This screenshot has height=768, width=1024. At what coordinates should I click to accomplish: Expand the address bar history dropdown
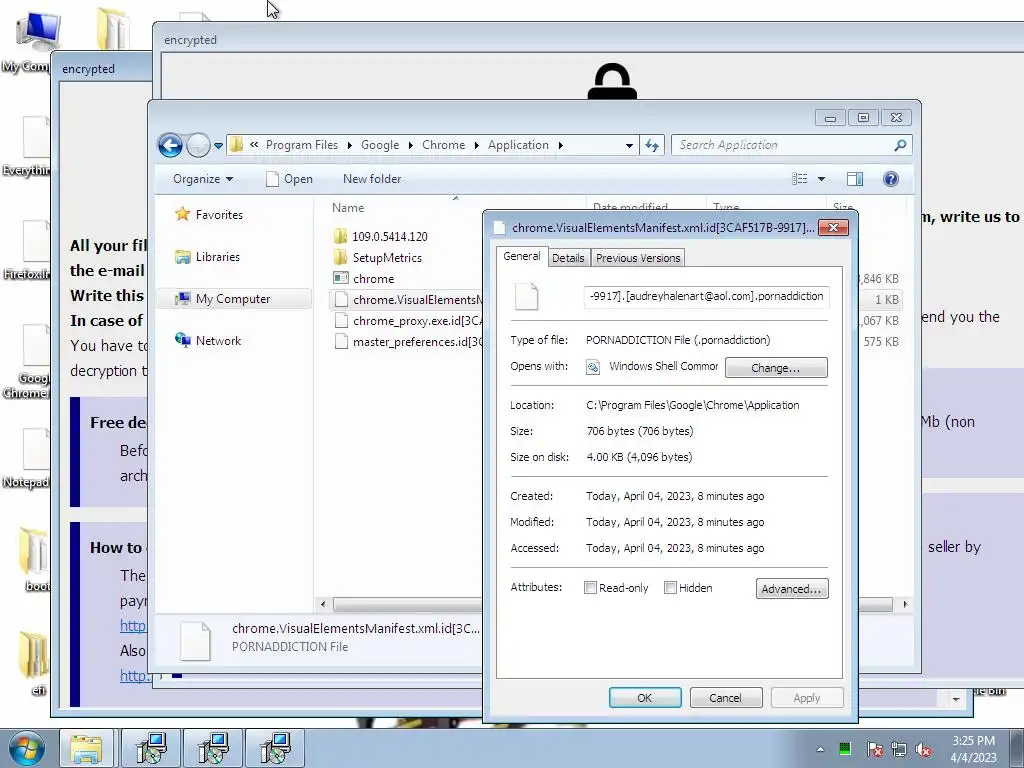click(x=629, y=146)
